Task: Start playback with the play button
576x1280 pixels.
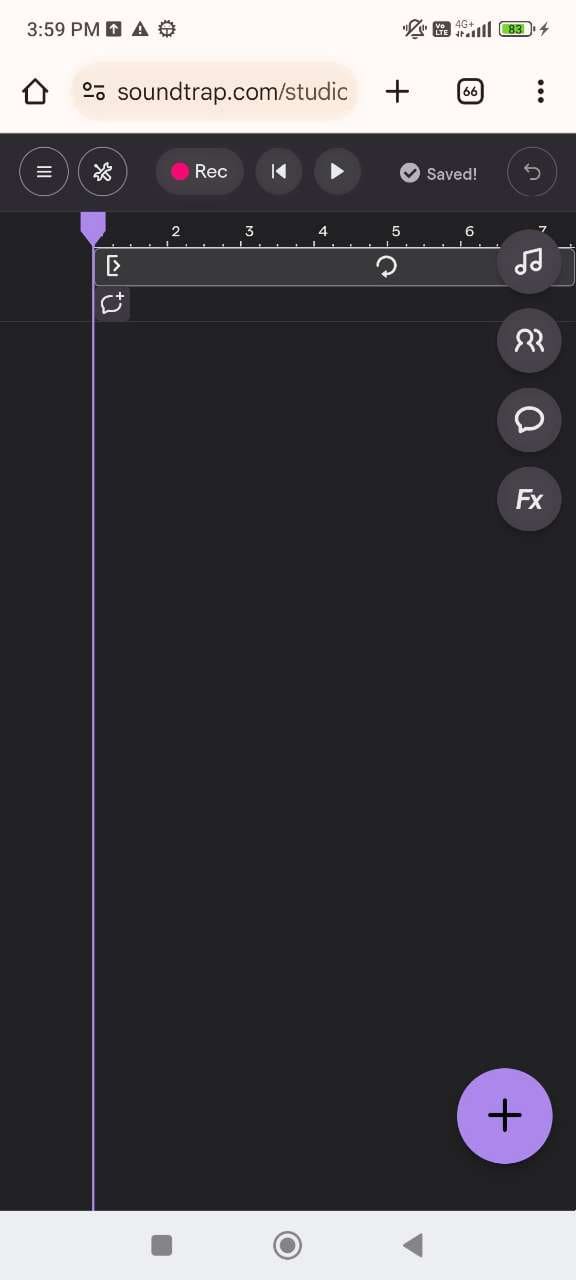Action: [337, 171]
